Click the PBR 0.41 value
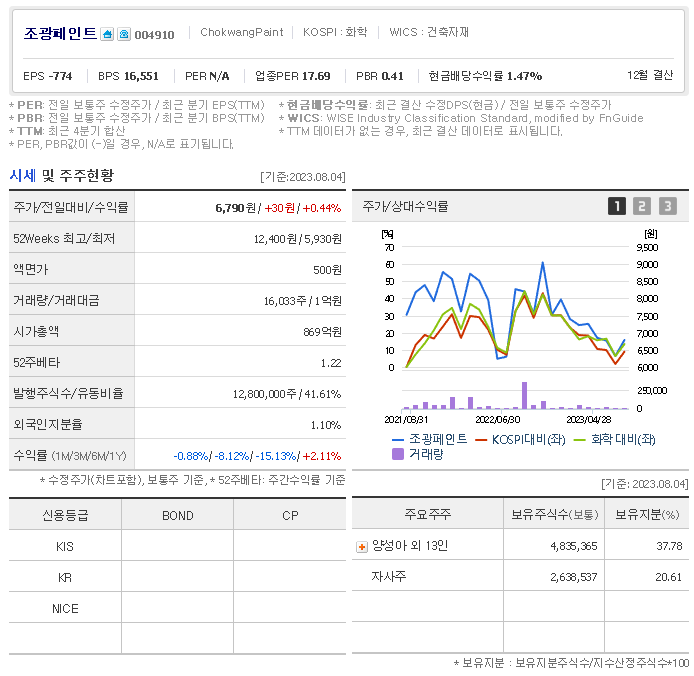Screen dimensions: 694x676 (x=380, y=76)
